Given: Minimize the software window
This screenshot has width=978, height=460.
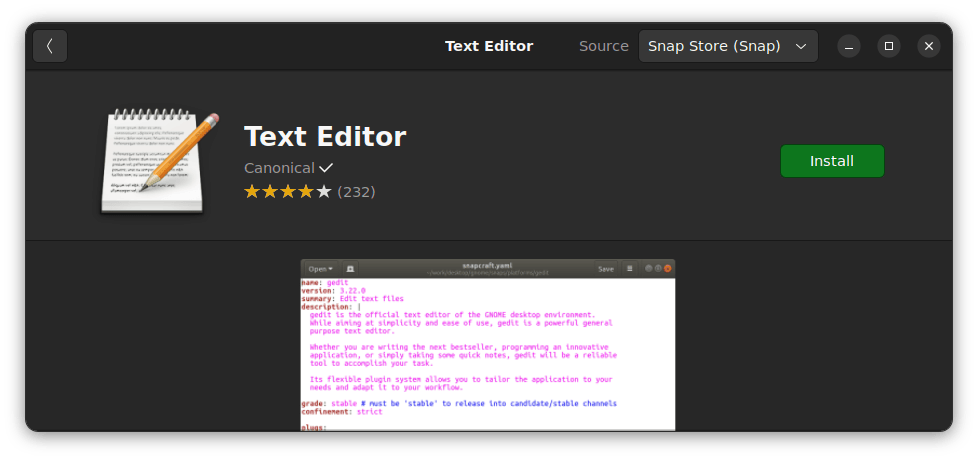Looking at the screenshot, I should [848, 46].
